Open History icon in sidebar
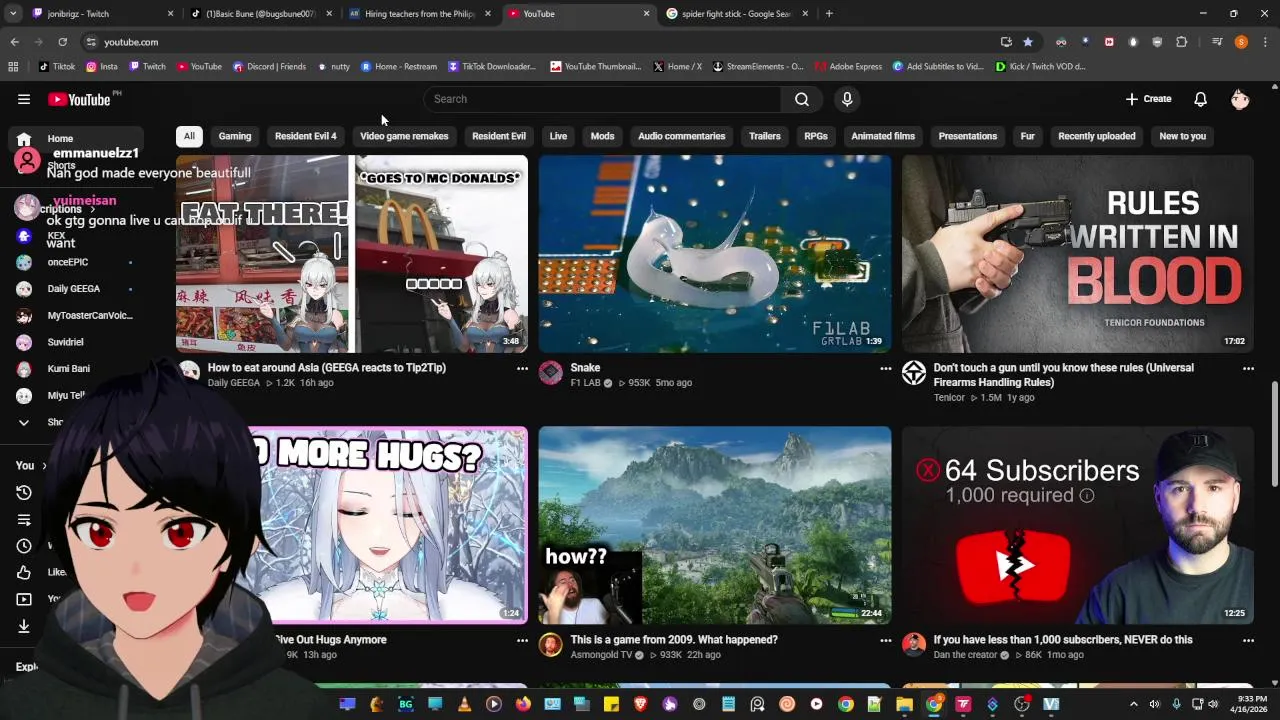Screen dimensions: 1280x720 pyautogui.click(x=24, y=492)
